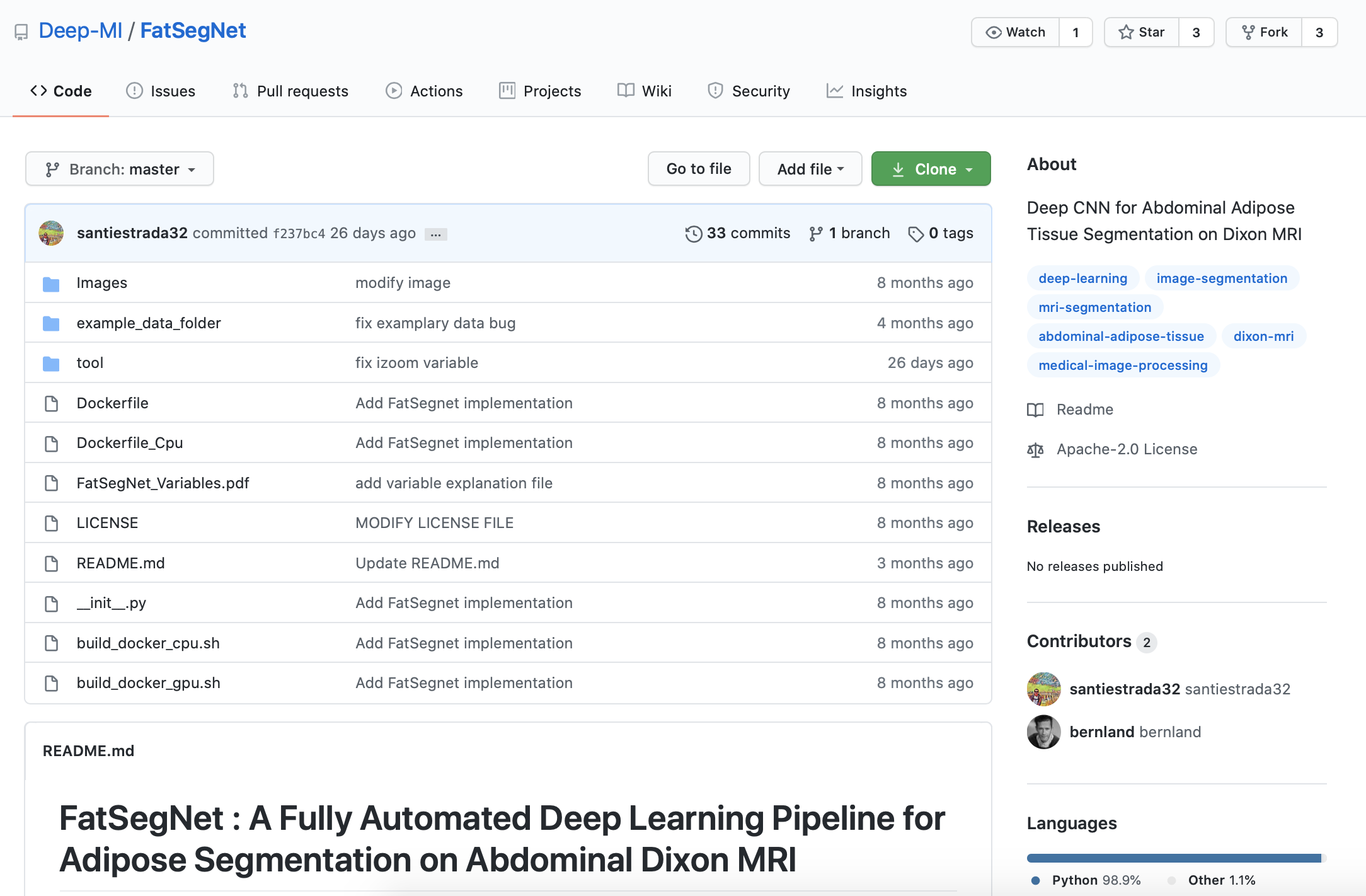
Task: Open the Insights tab
Action: [866, 91]
